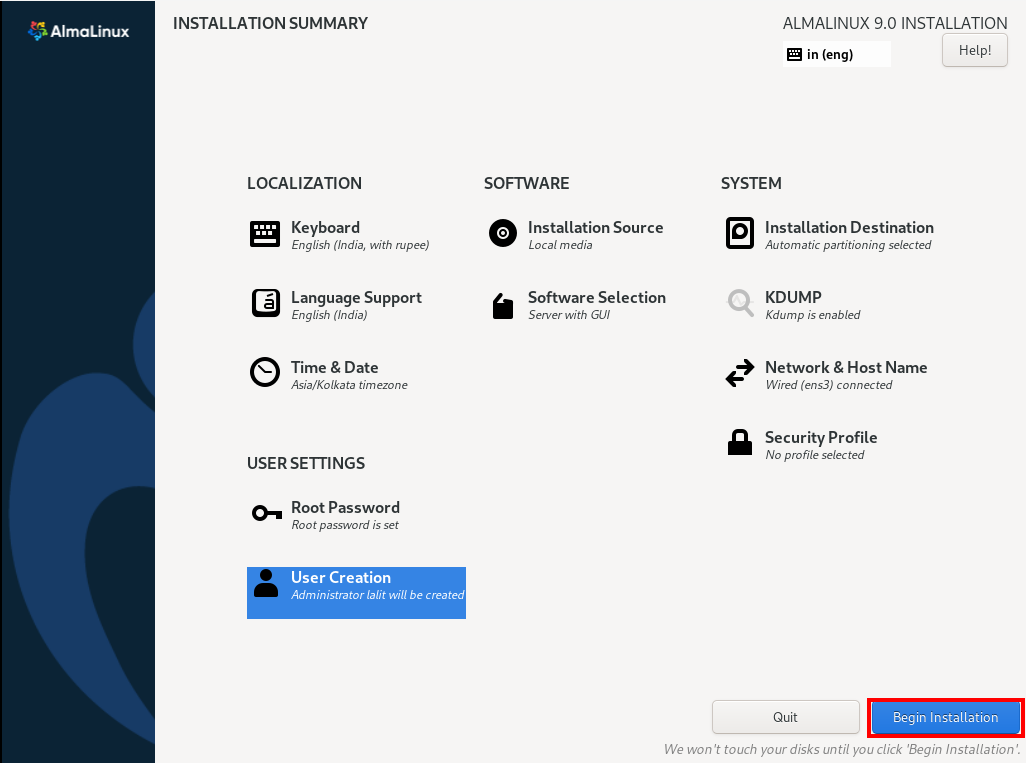Click the Network & Host Name arrows icon
1026x763 pixels.
(739, 374)
